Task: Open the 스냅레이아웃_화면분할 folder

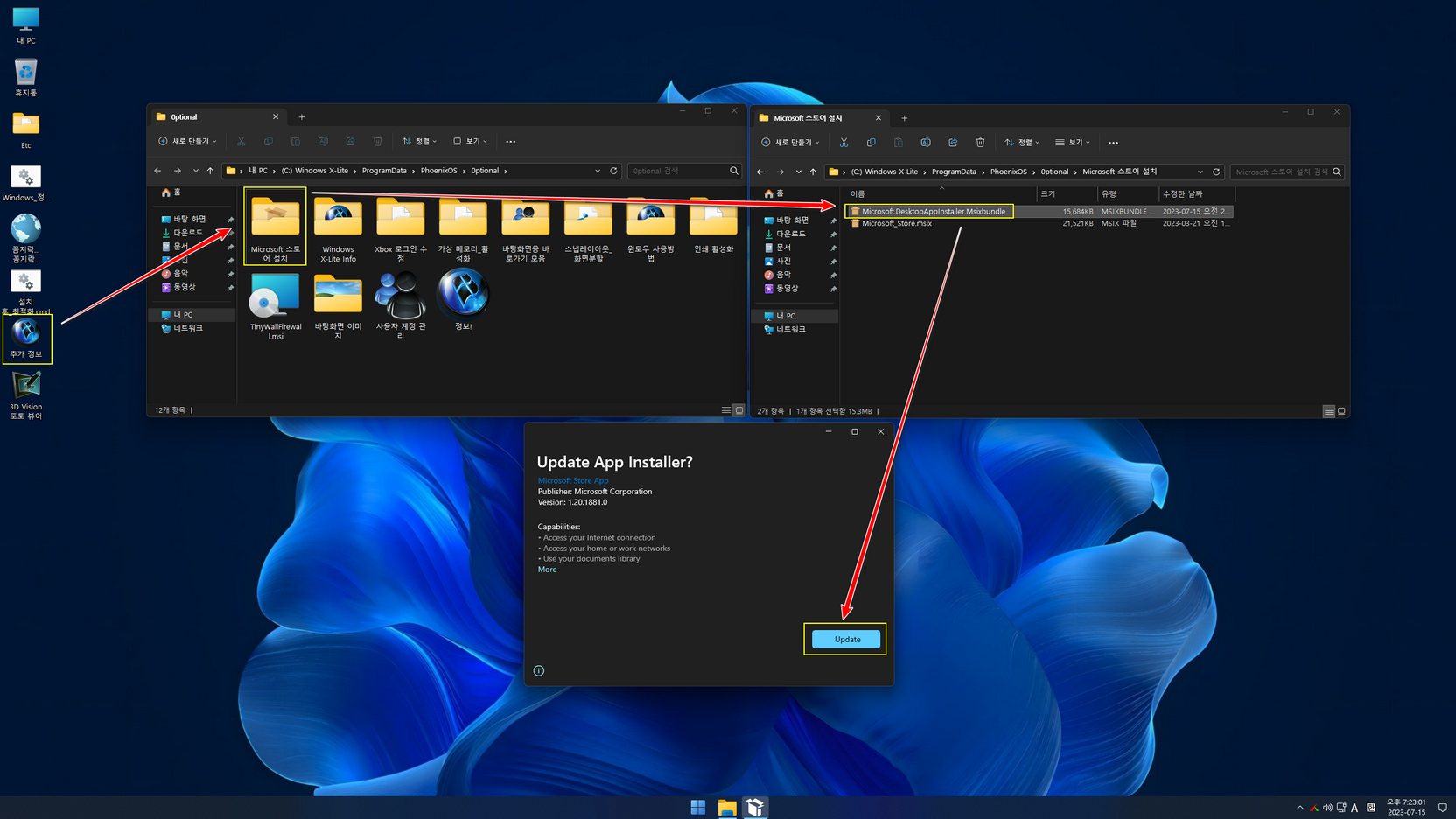Action: pyautogui.click(x=588, y=228)
